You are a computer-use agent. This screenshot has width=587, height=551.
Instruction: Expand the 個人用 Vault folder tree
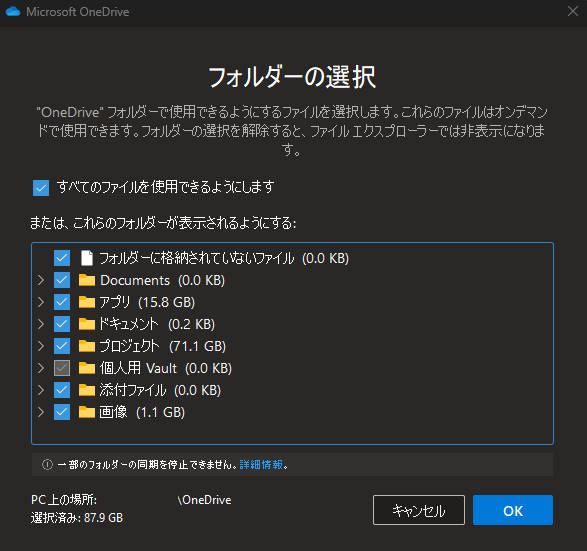coord(41,368)
